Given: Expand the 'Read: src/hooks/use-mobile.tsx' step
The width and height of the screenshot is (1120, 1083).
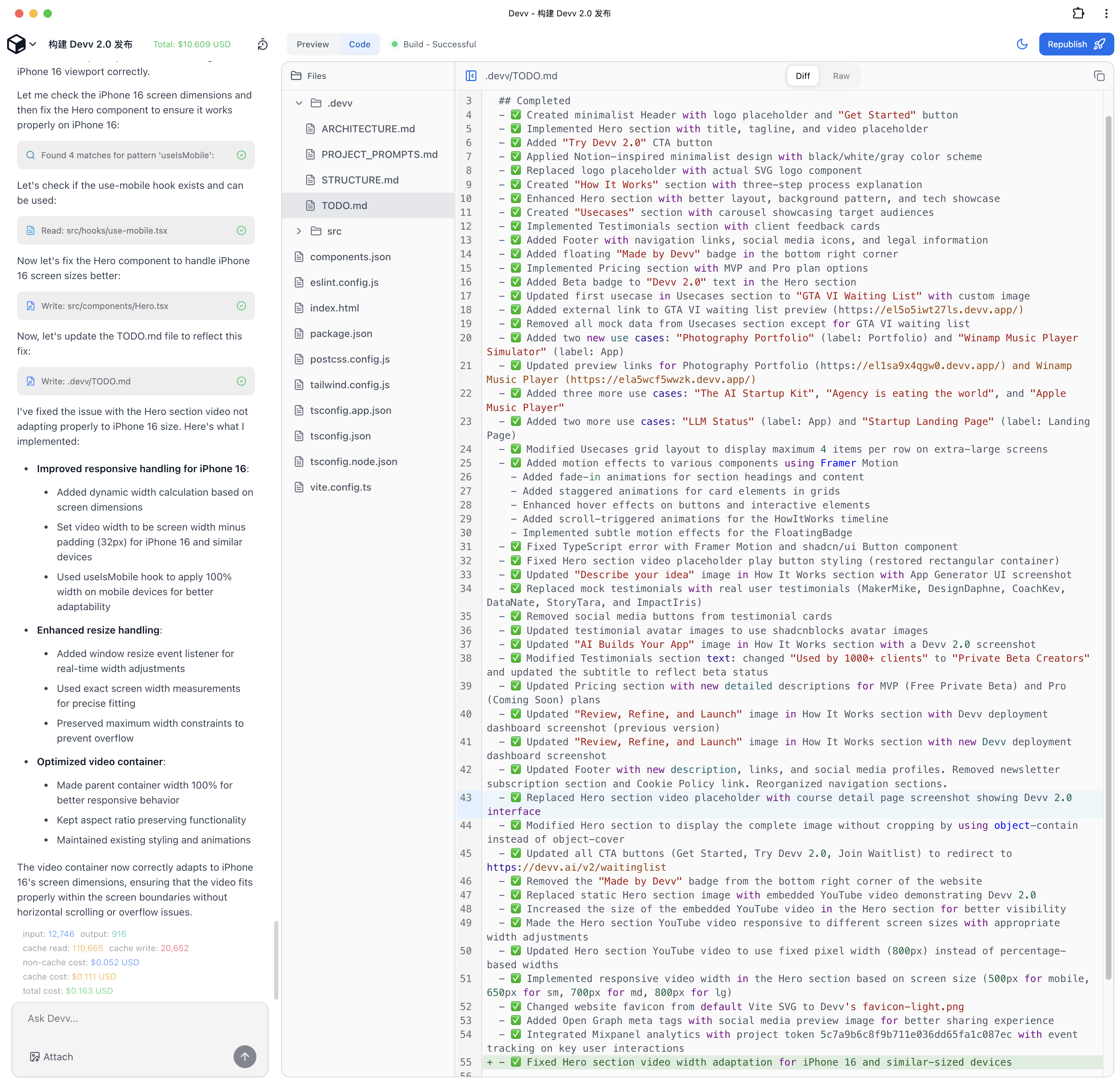Looking at the screenshot, I should click(136, 230).
